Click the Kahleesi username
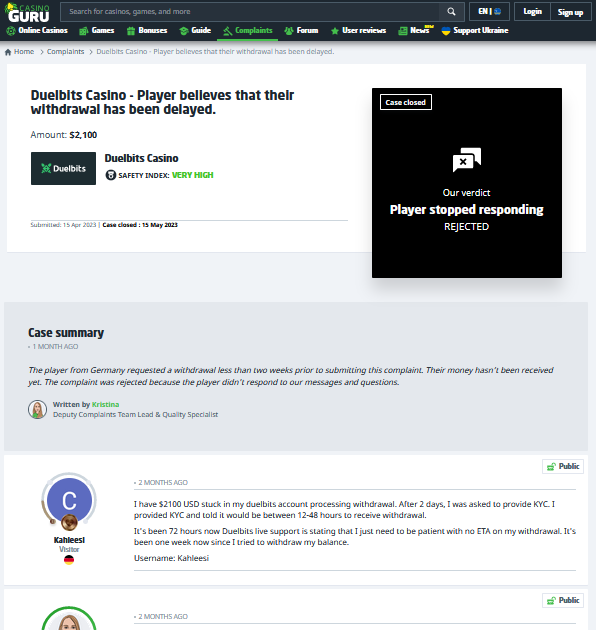Viewport: 596px width, 630px height. 69,540
